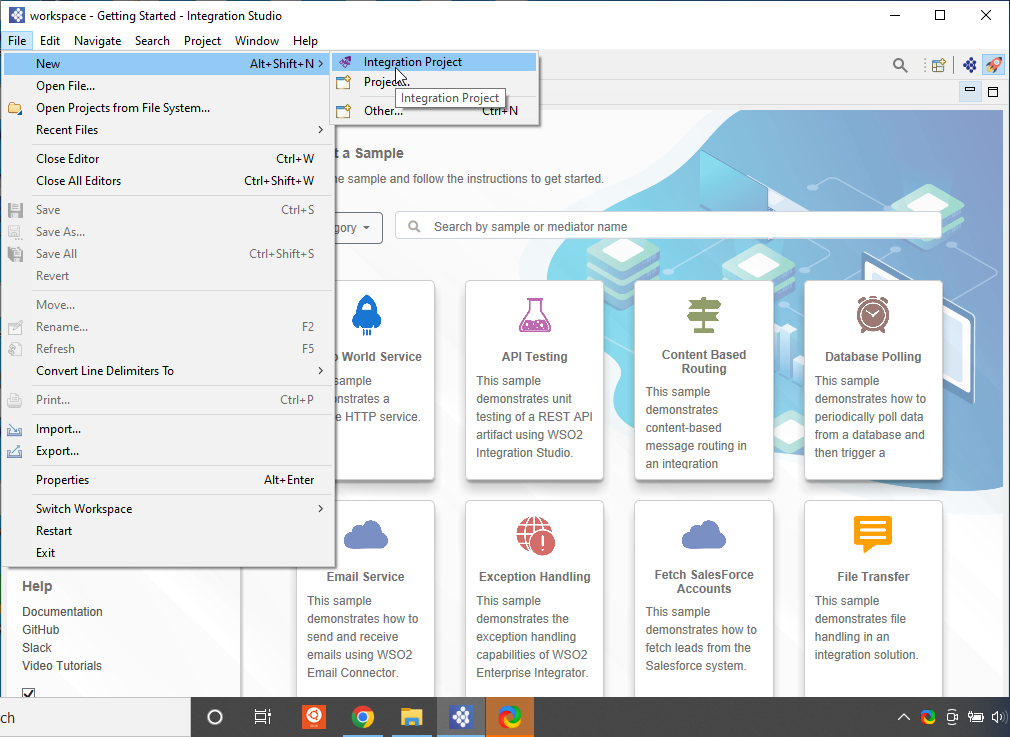Show hidden system tray icons
This screenshot has width=1010, height=737.
(904, 717)
